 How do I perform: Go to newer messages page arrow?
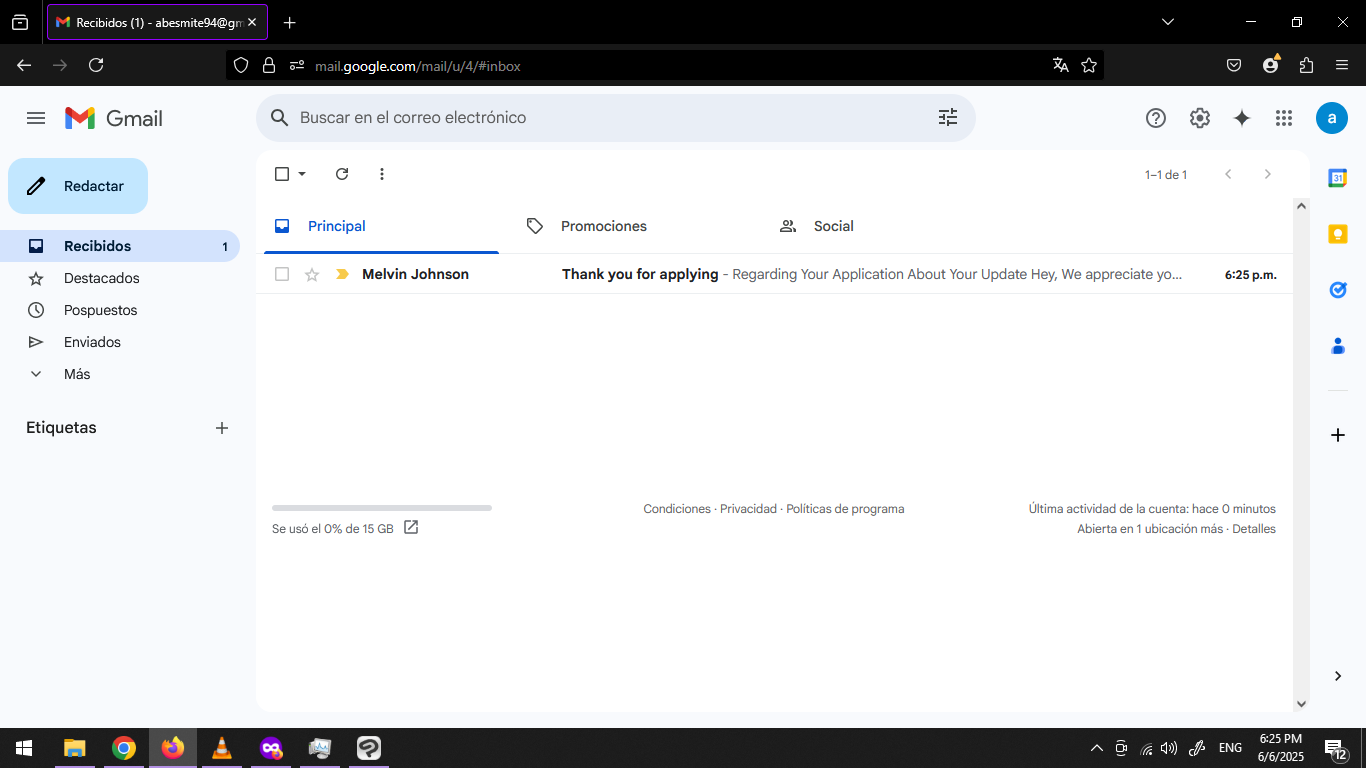tap(1228, 174)
